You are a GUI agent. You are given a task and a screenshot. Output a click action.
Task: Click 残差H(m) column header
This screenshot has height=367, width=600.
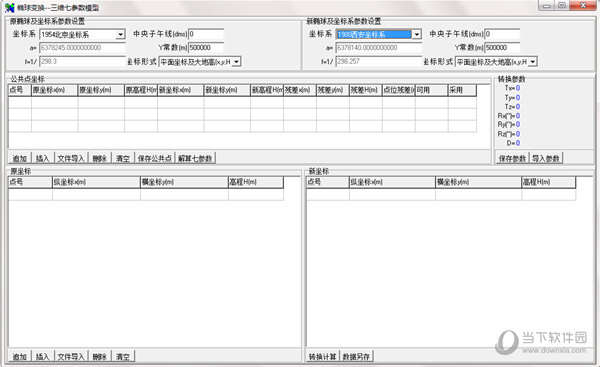coord(366,90)
